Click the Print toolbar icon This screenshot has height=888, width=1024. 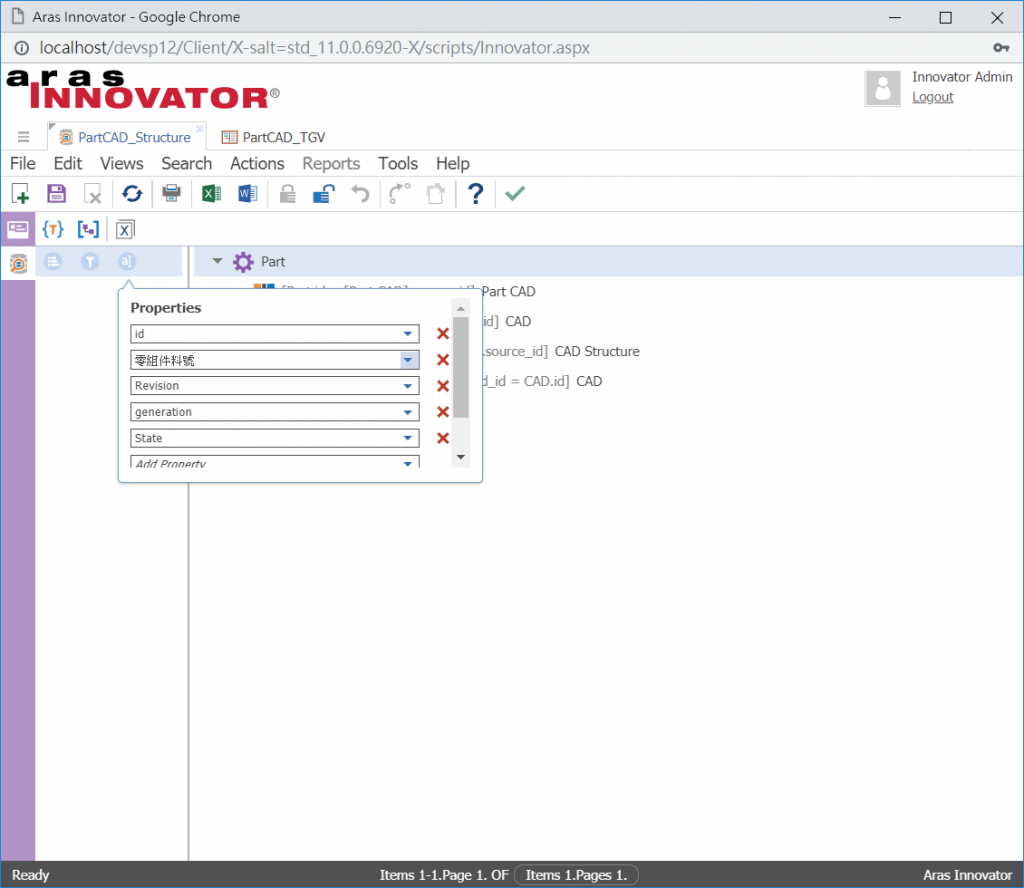[x=172, y=194]
